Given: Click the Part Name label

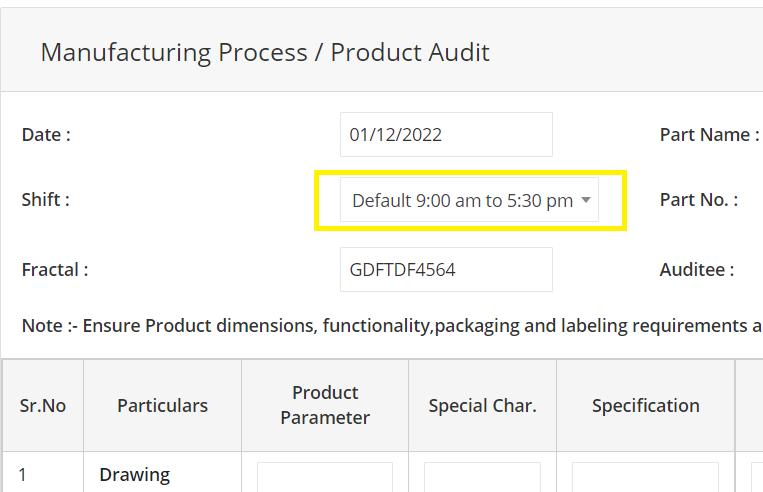Looking at the screenshot, I should pyautogui.click(x=709, y=135).
